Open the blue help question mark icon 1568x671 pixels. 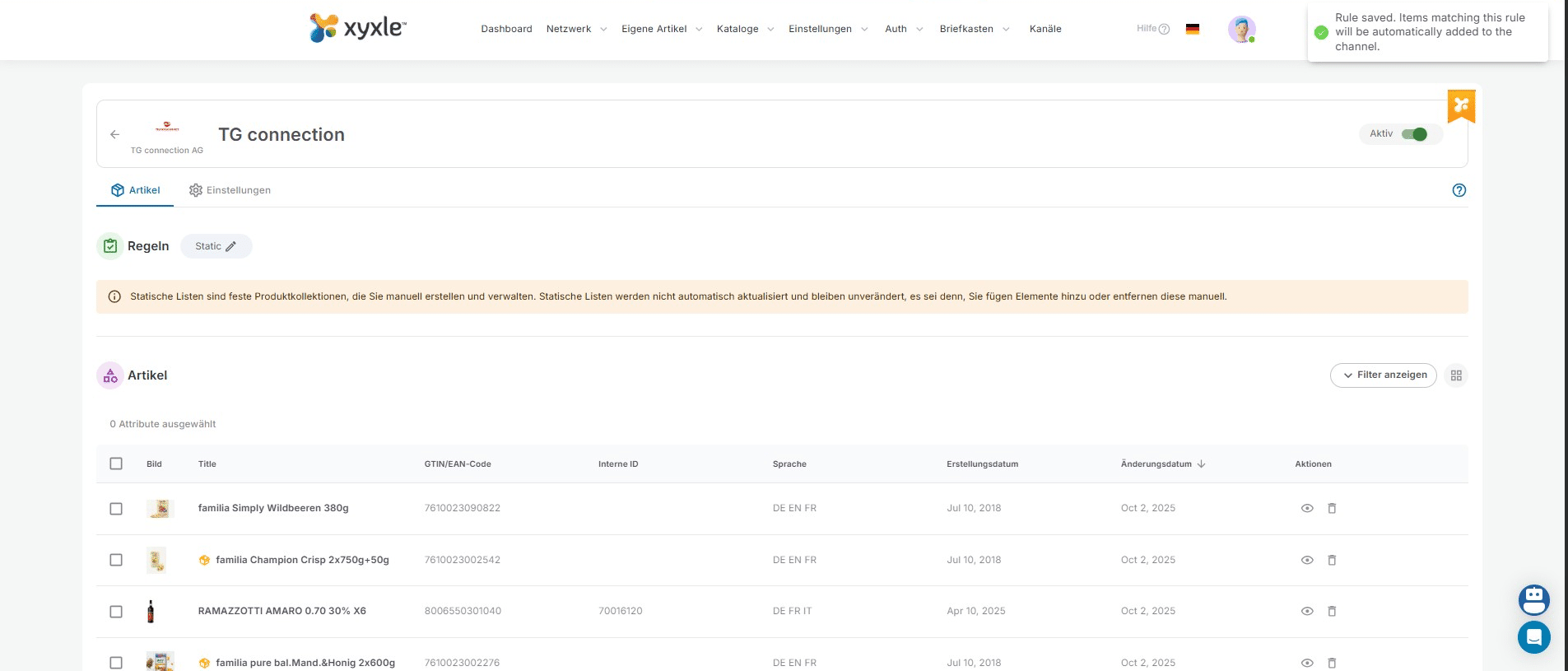(1459, 190)
